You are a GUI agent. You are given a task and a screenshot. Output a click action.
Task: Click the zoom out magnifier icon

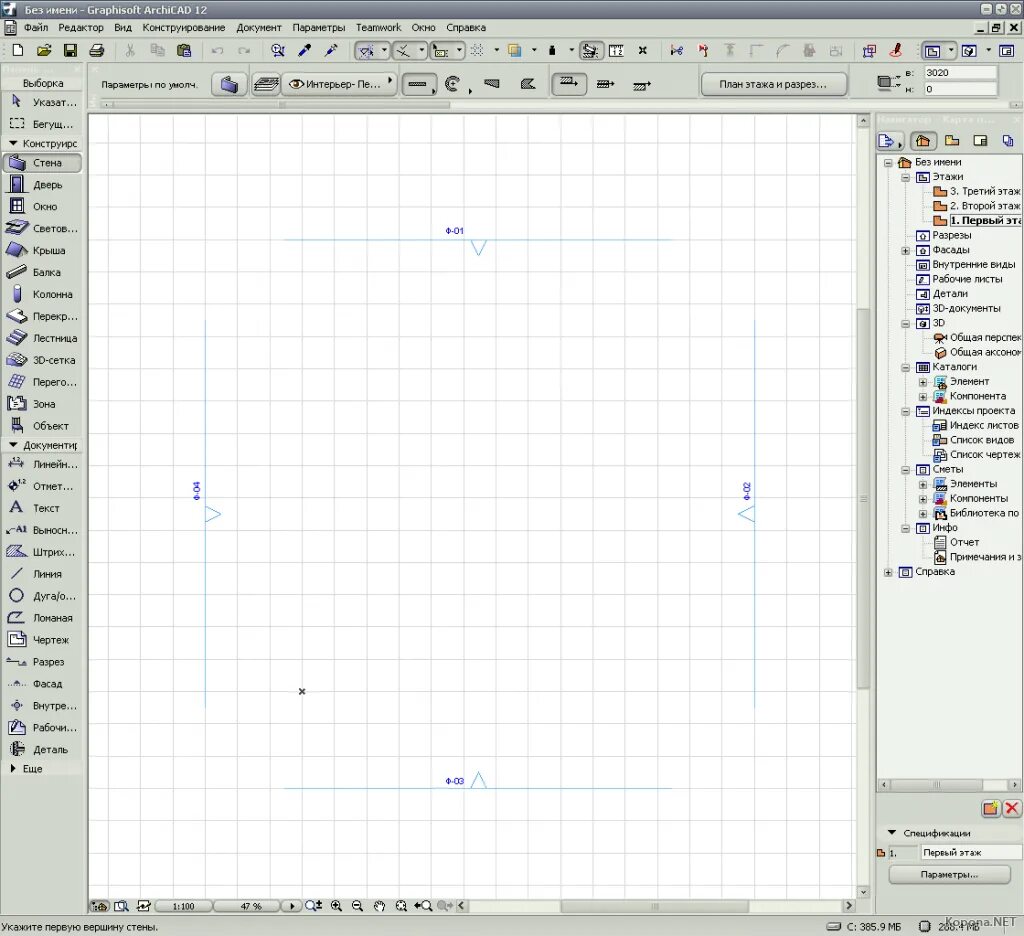[x=357, y=906]
